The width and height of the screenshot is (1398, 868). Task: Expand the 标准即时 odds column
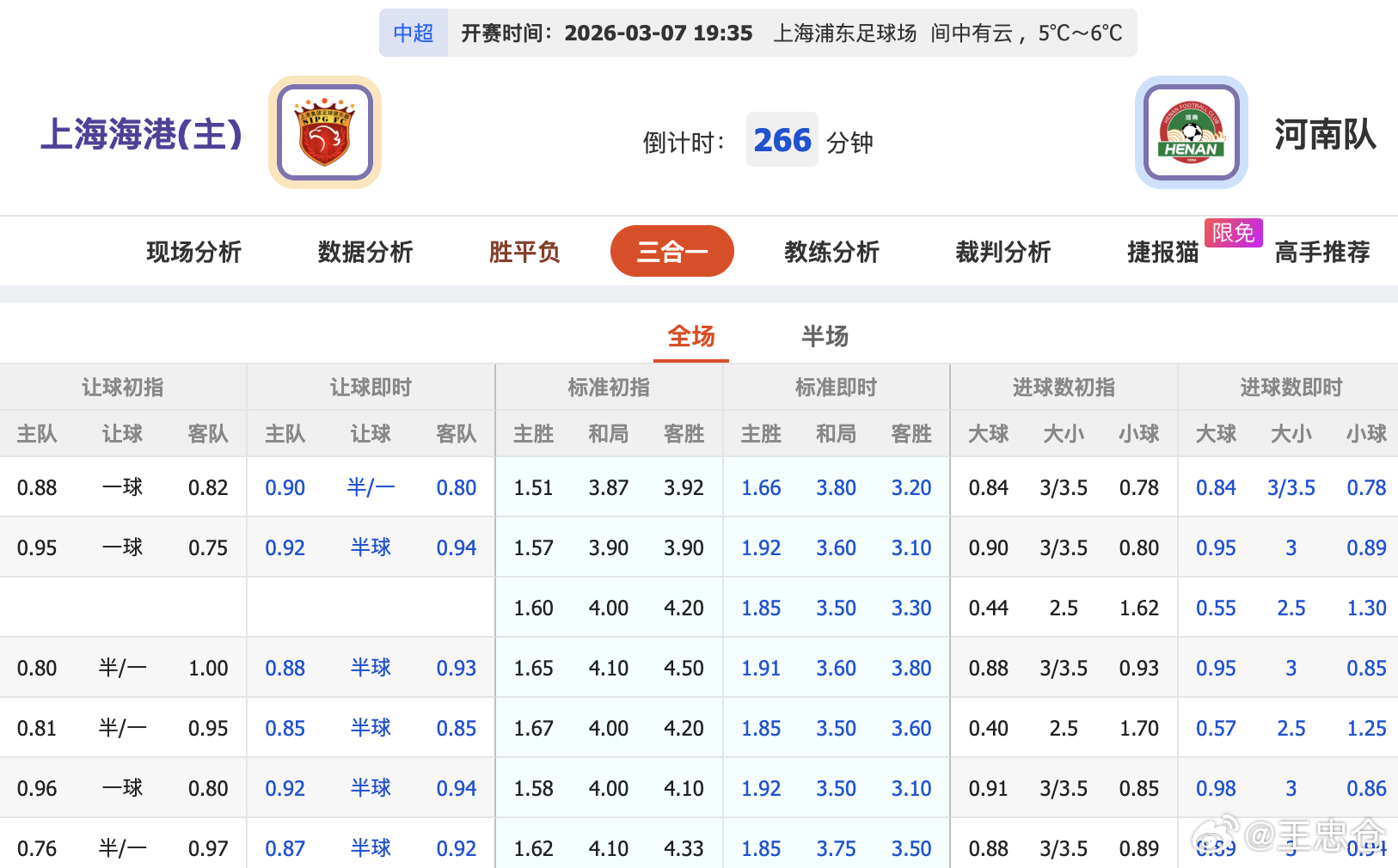point(835,388)
